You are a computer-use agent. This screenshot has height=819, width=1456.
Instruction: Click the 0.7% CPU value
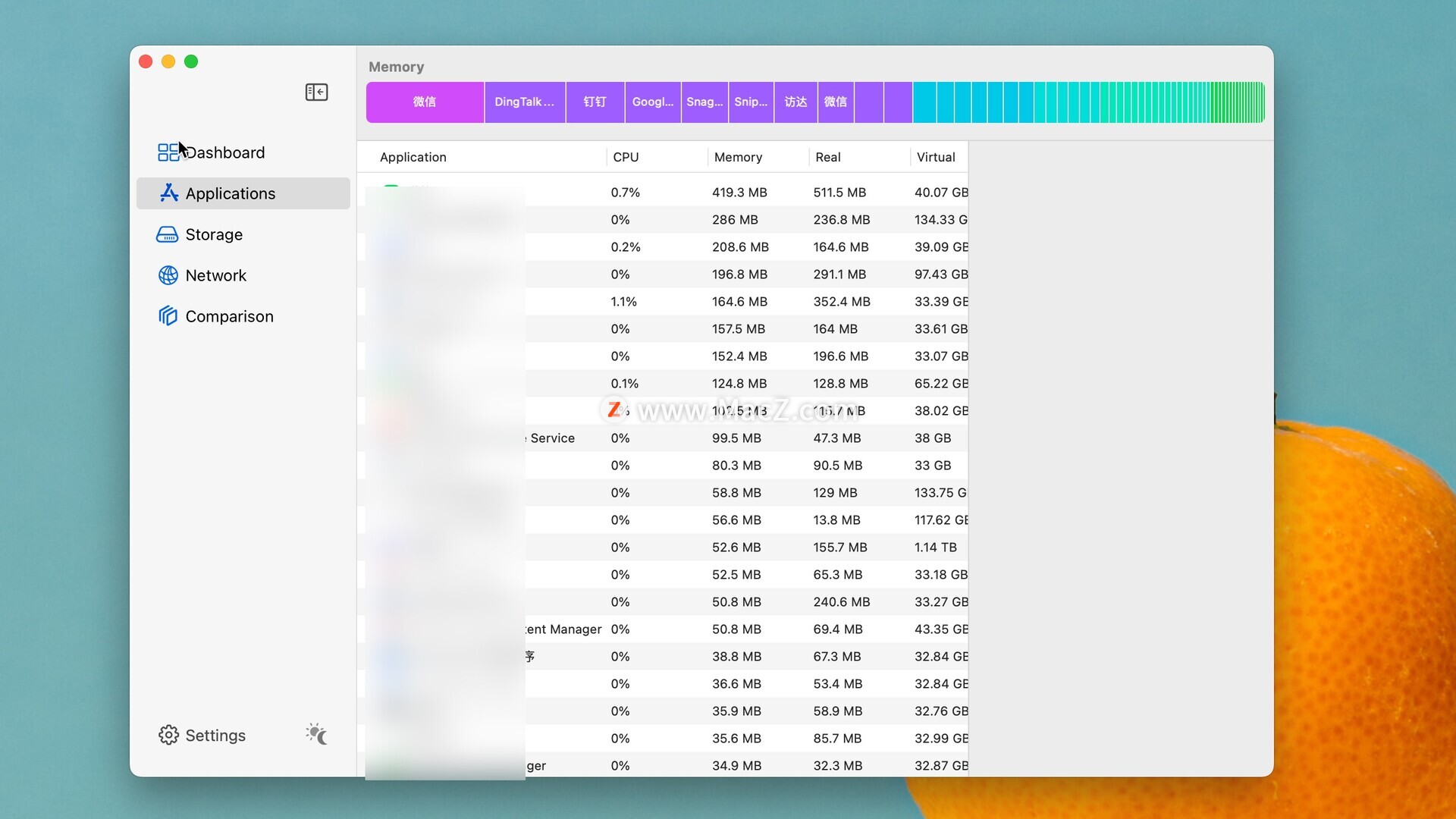625,193
